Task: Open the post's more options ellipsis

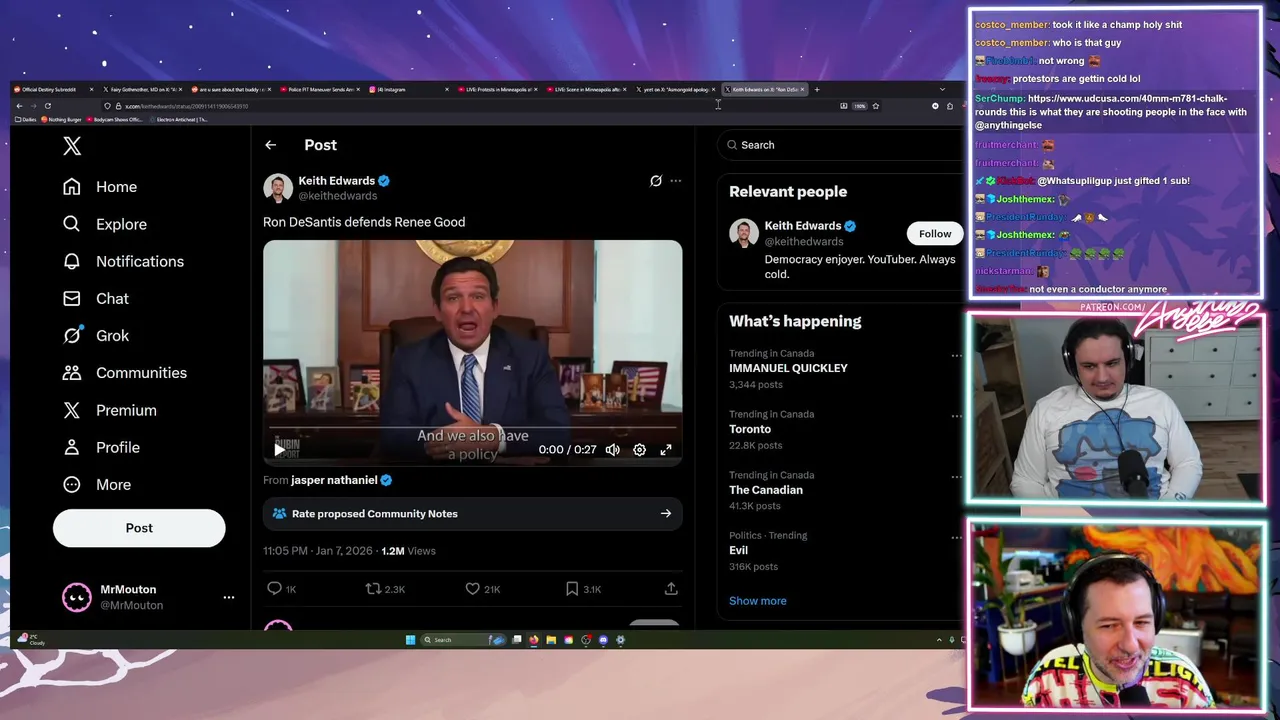Action: pyautogui.click(x=676, y=181)
